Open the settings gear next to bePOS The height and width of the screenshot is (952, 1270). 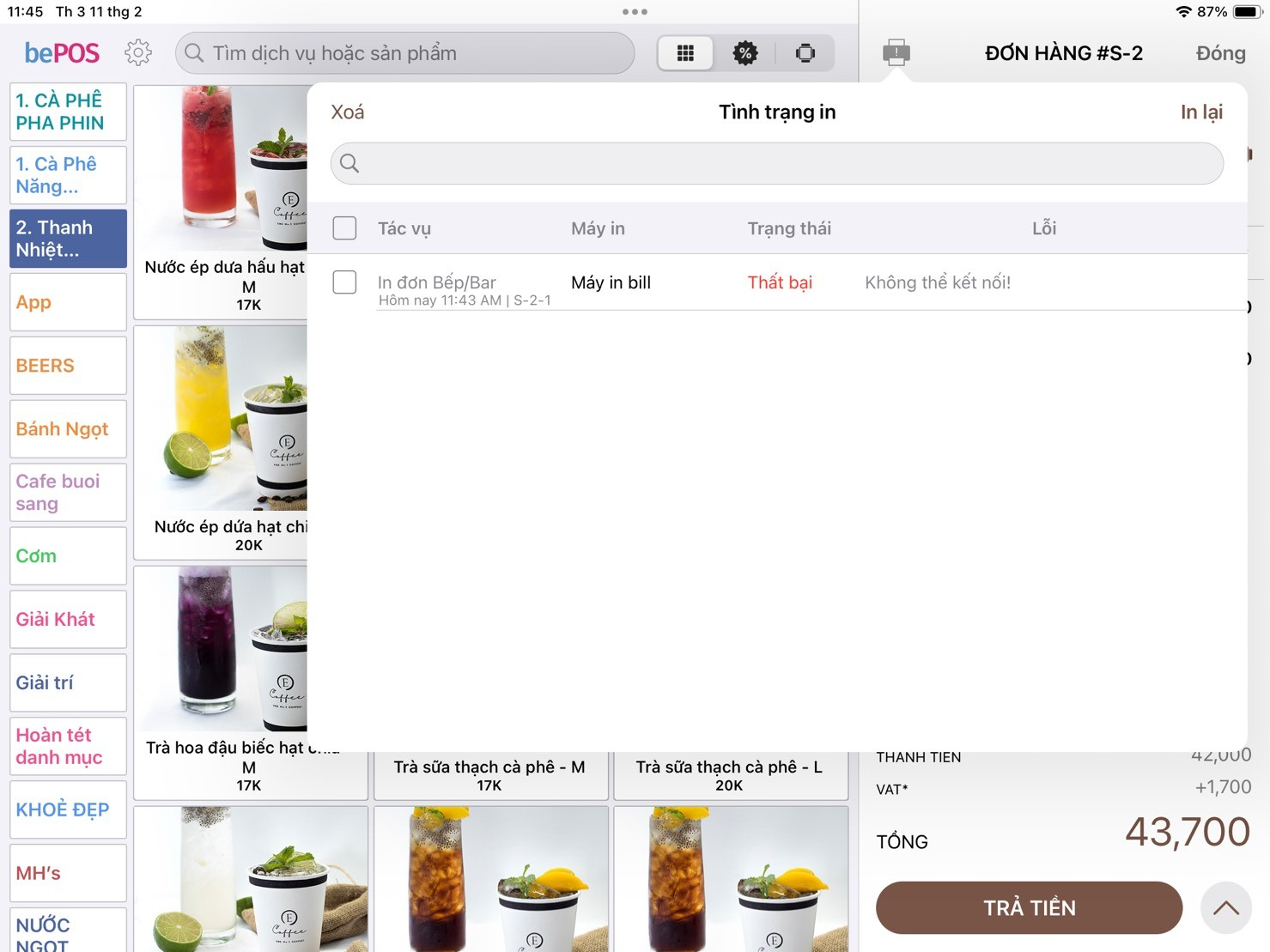(138, 53)
